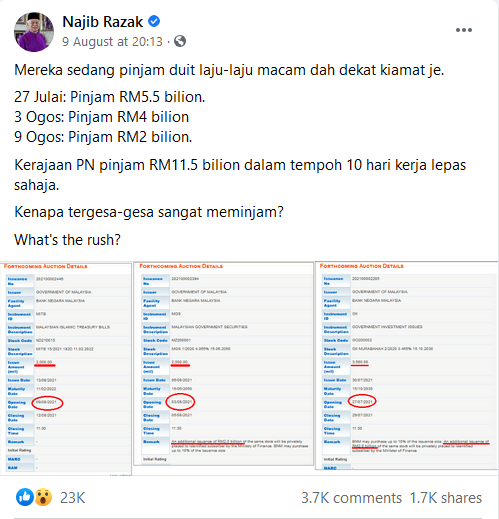The image size is (499, 519).
Task: Click the globe public audience icon
Action: pos(180,41)
